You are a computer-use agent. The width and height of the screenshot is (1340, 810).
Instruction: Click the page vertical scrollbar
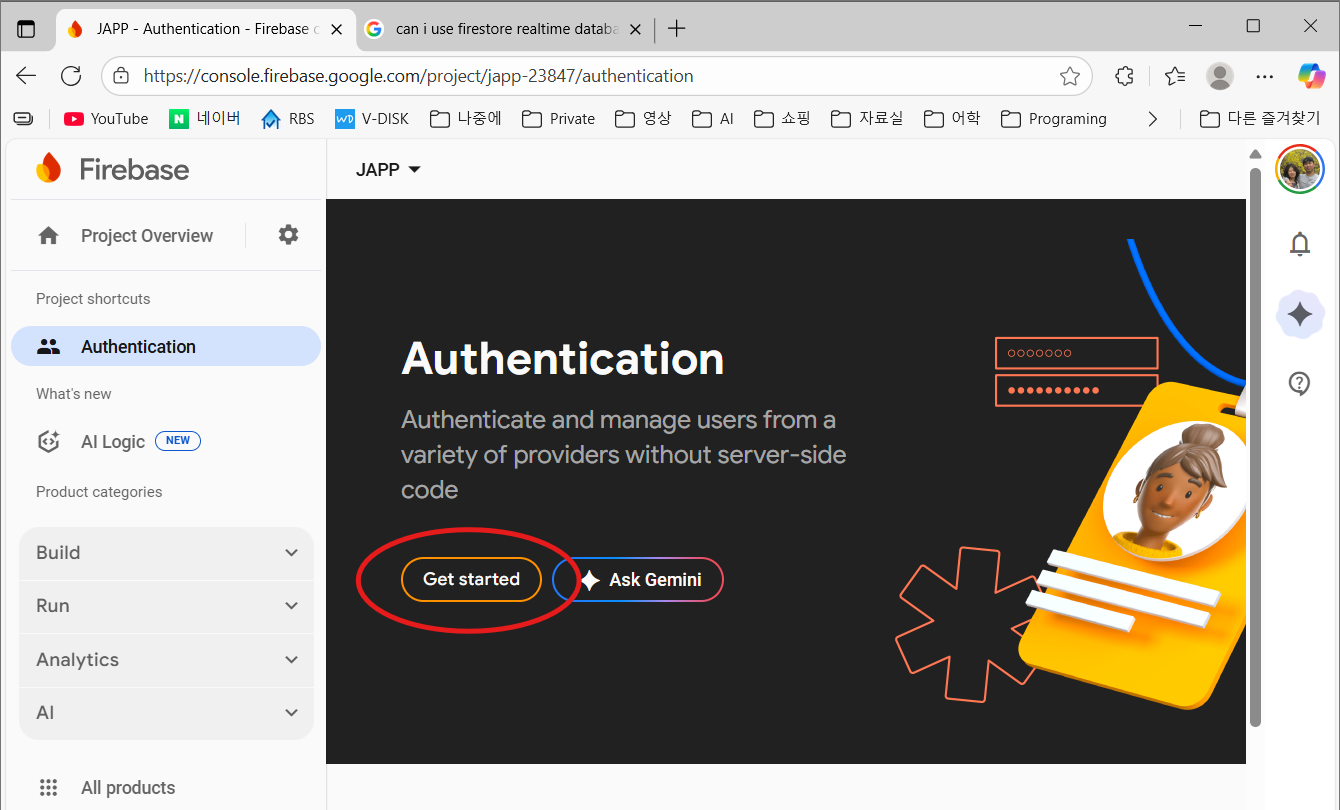tap(1256, 446)
